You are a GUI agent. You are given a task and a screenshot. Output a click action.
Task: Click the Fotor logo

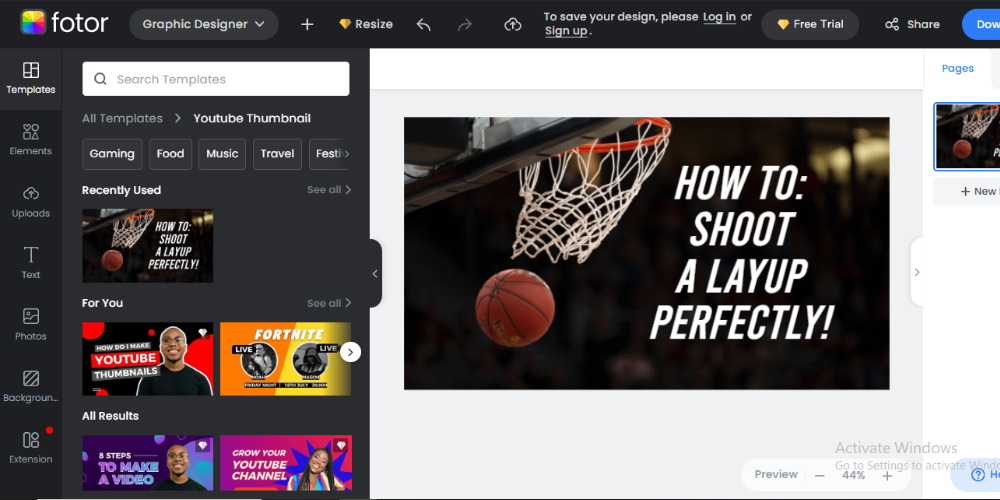tap(64, 24)
